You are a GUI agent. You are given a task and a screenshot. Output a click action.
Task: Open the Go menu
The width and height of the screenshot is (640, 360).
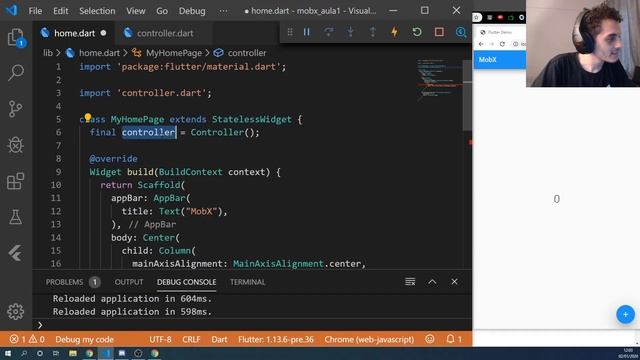click(x=162, y=11)
